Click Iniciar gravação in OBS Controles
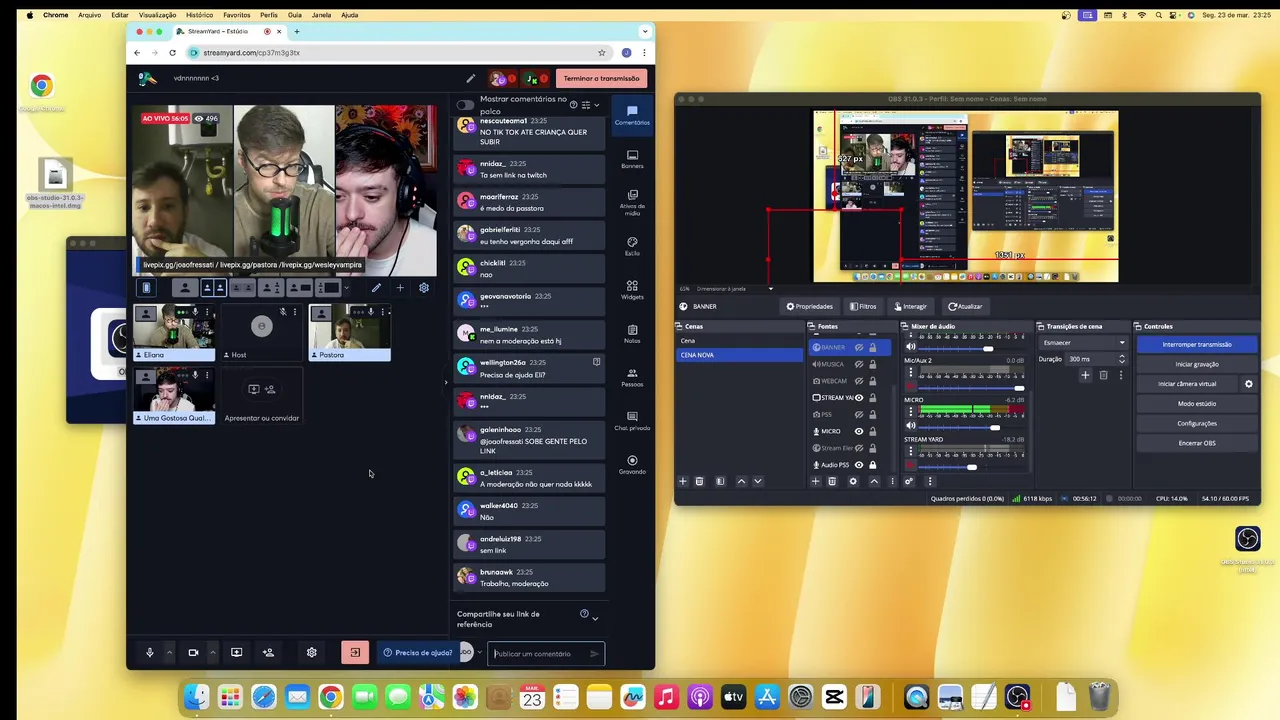The height and width of the screenshot is (720, 1280). click(x=1196, y=364)
